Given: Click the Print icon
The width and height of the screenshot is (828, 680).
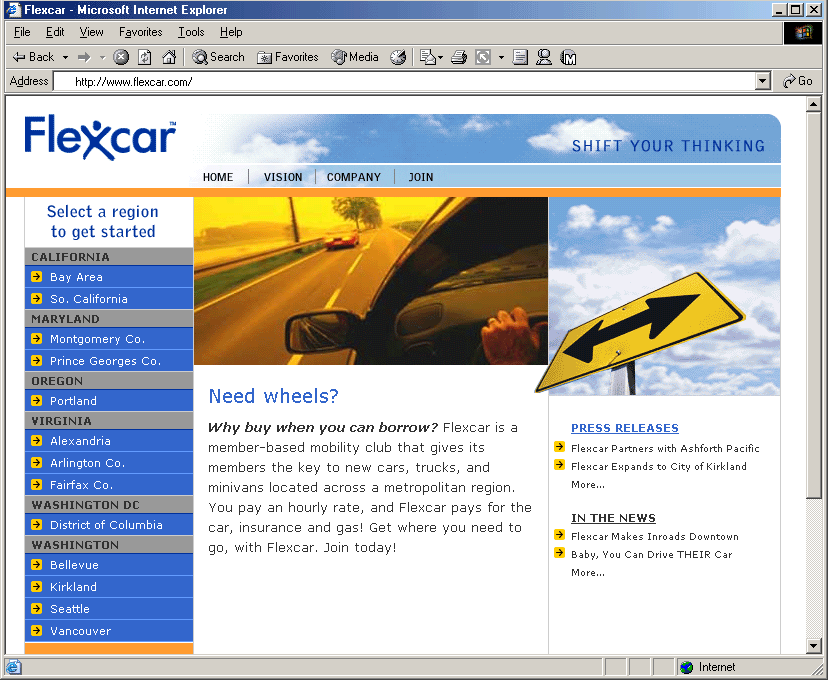Looking at the screenshot, I should (x=459, y=57).
